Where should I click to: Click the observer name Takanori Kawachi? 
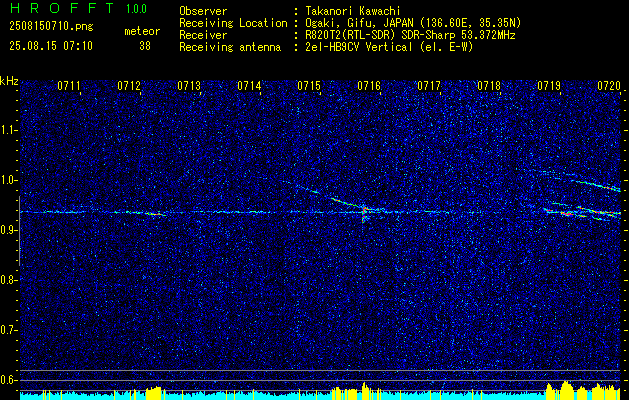351,11
